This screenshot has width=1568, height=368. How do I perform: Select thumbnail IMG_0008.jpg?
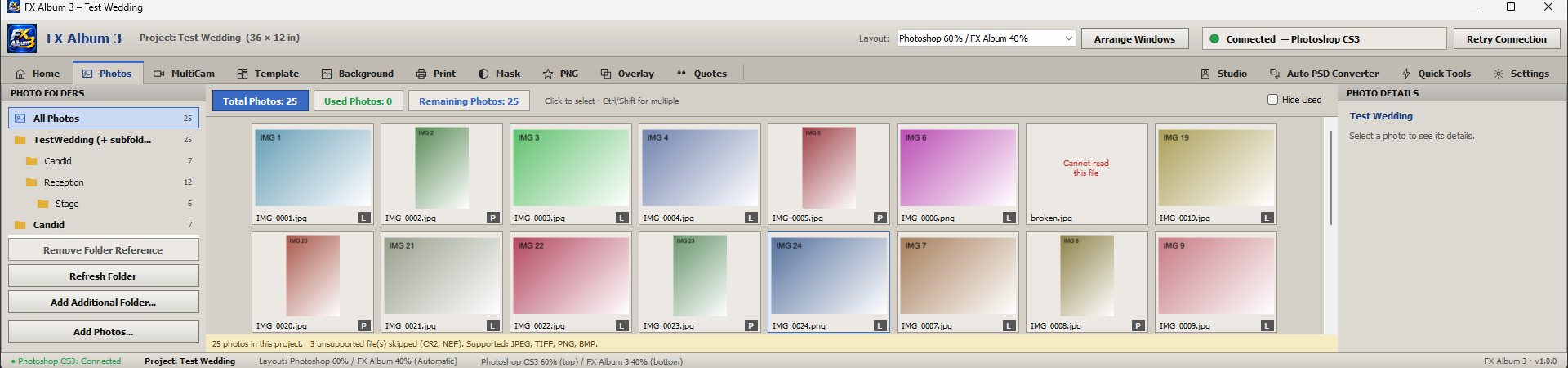[1087, 282]
